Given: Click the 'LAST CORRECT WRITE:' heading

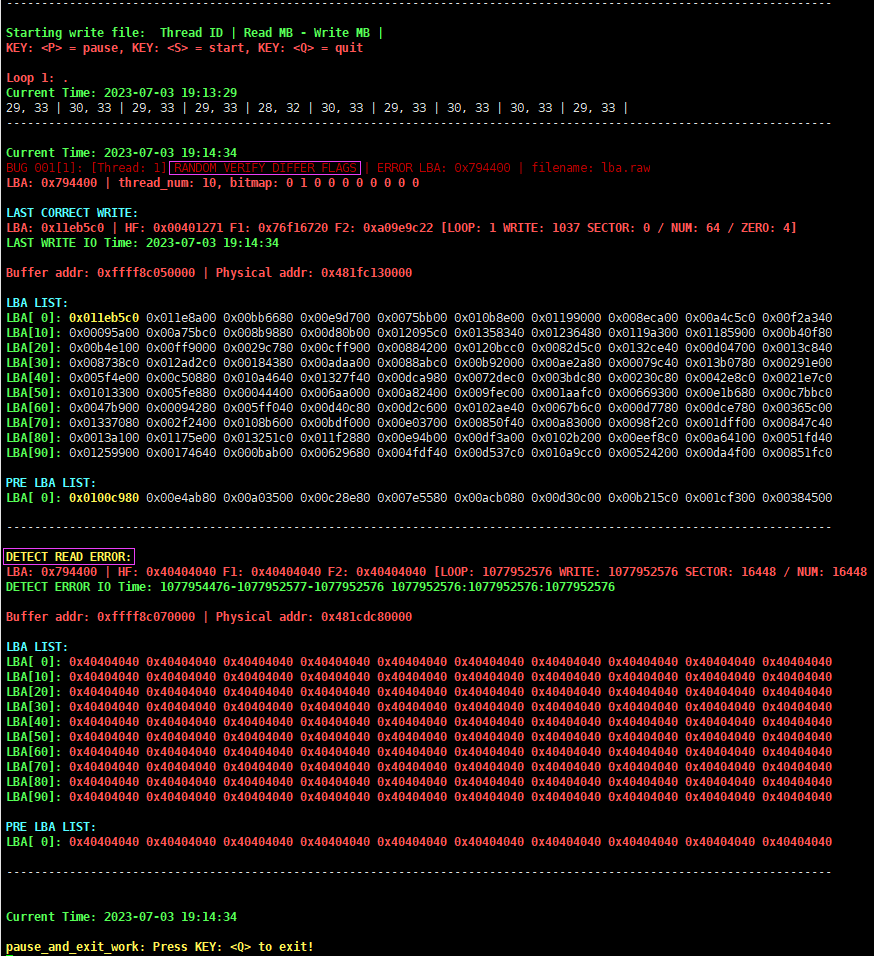Looking at the screenshot, I should (72, 213).
